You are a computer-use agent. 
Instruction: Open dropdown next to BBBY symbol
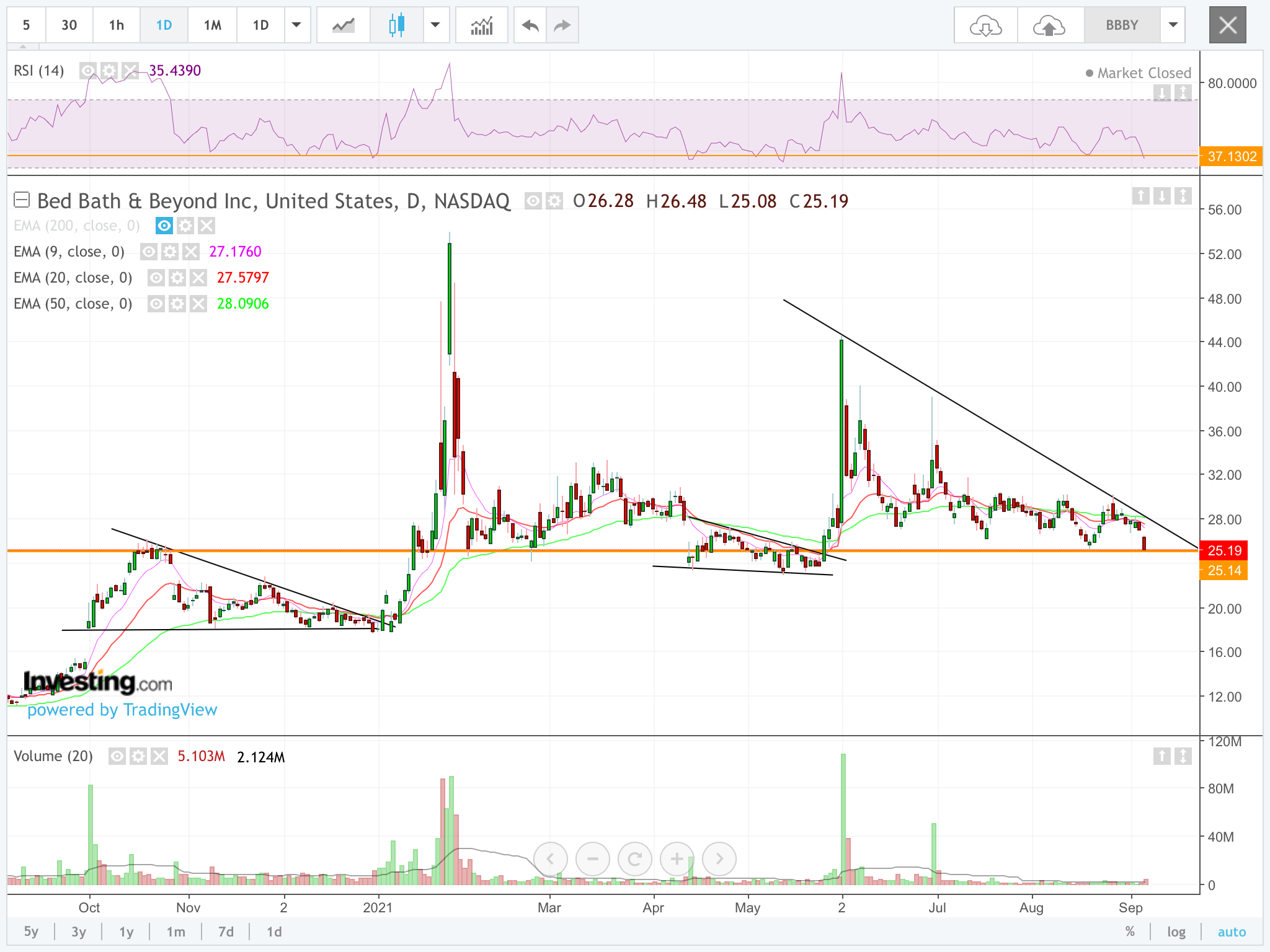(1173, 25)
